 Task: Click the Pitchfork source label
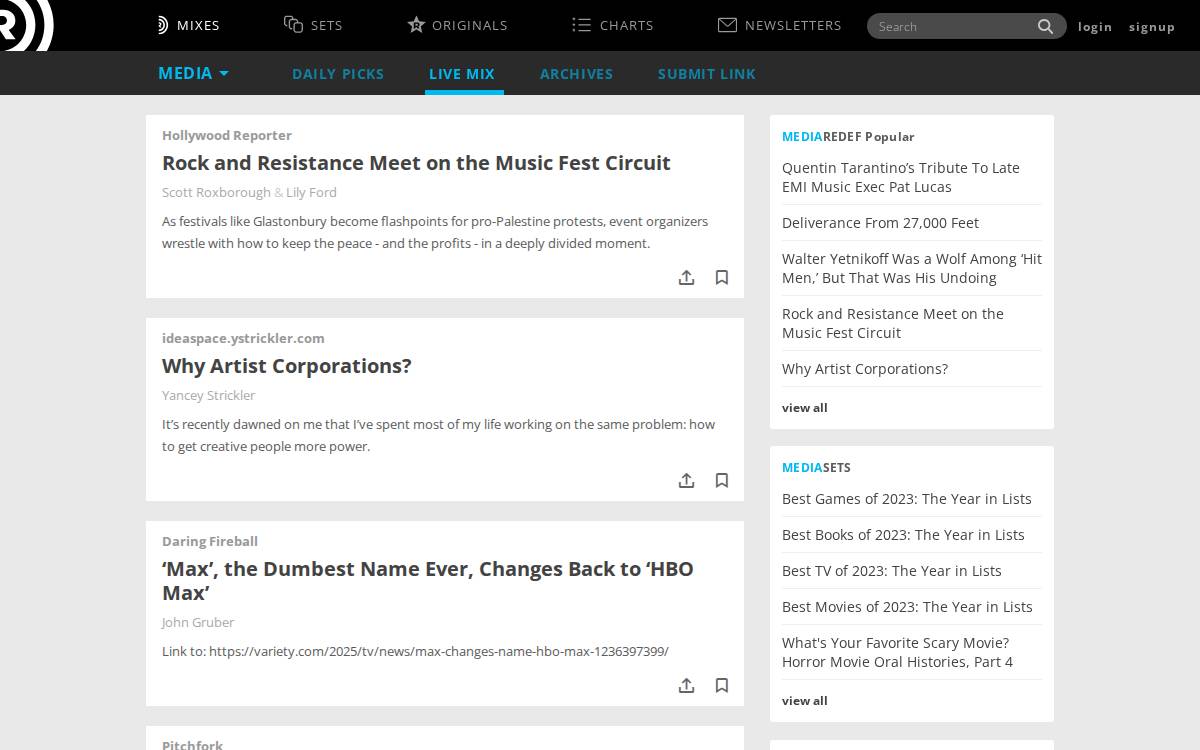tap(192, 744)
